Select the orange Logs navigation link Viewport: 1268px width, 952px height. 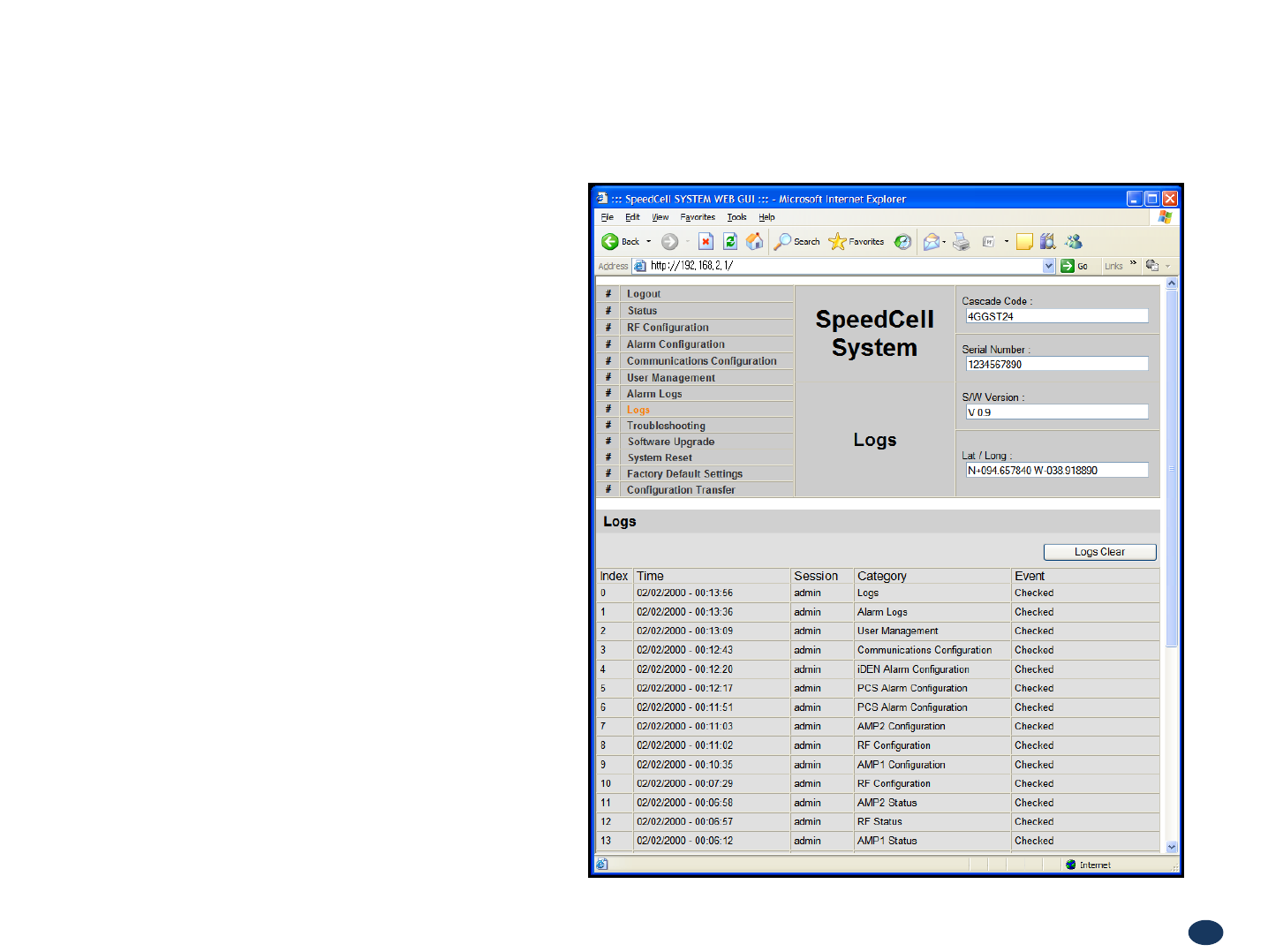tap(638, 410)
